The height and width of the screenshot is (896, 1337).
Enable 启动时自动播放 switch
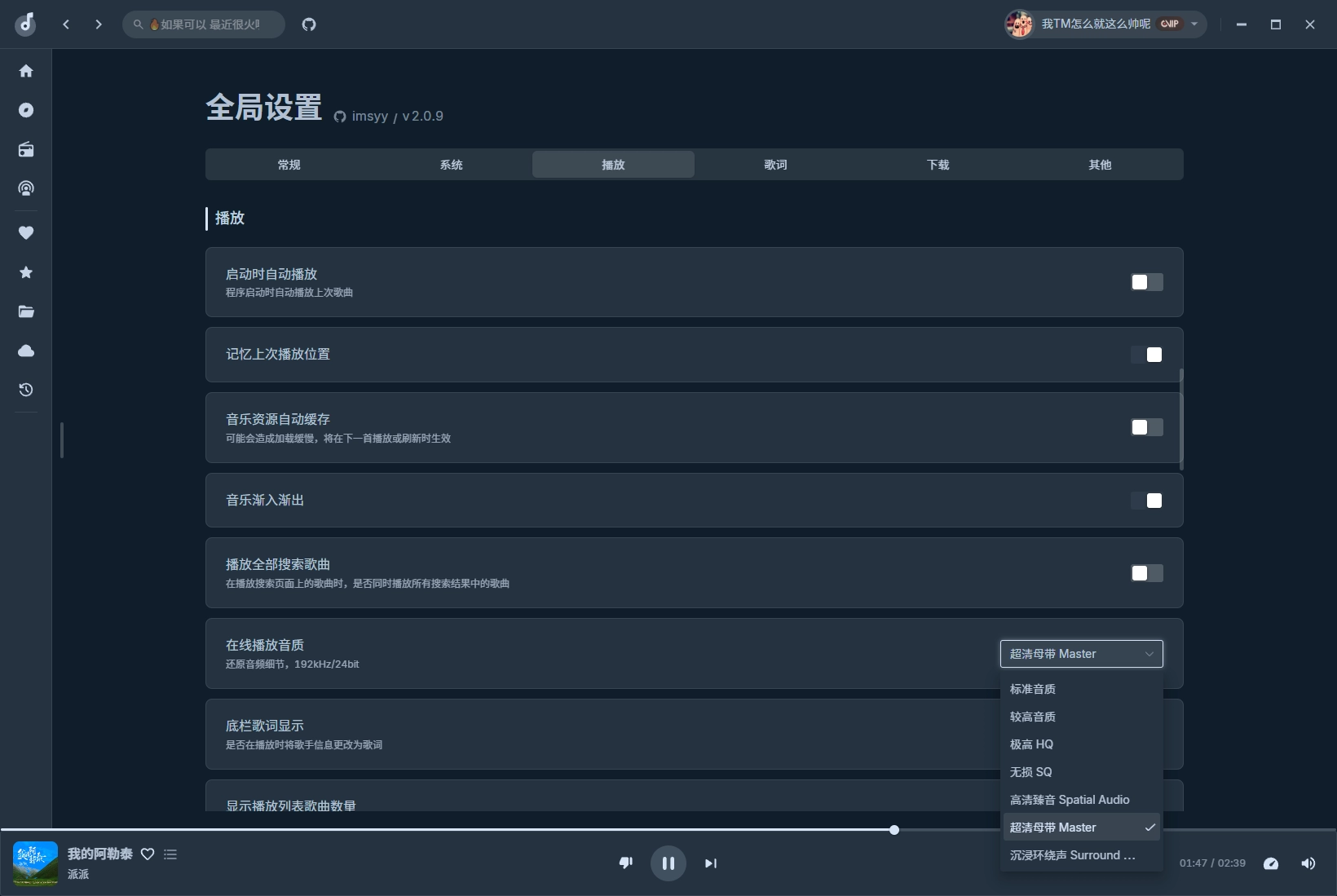[1146, 282]
